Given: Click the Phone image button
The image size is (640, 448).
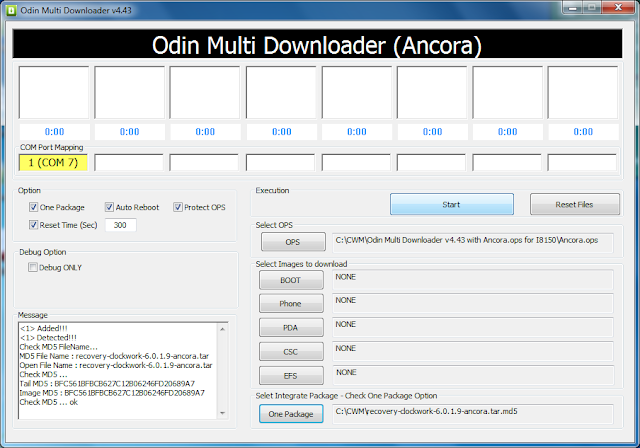Looking at the screenshot, I should point(291,304).
